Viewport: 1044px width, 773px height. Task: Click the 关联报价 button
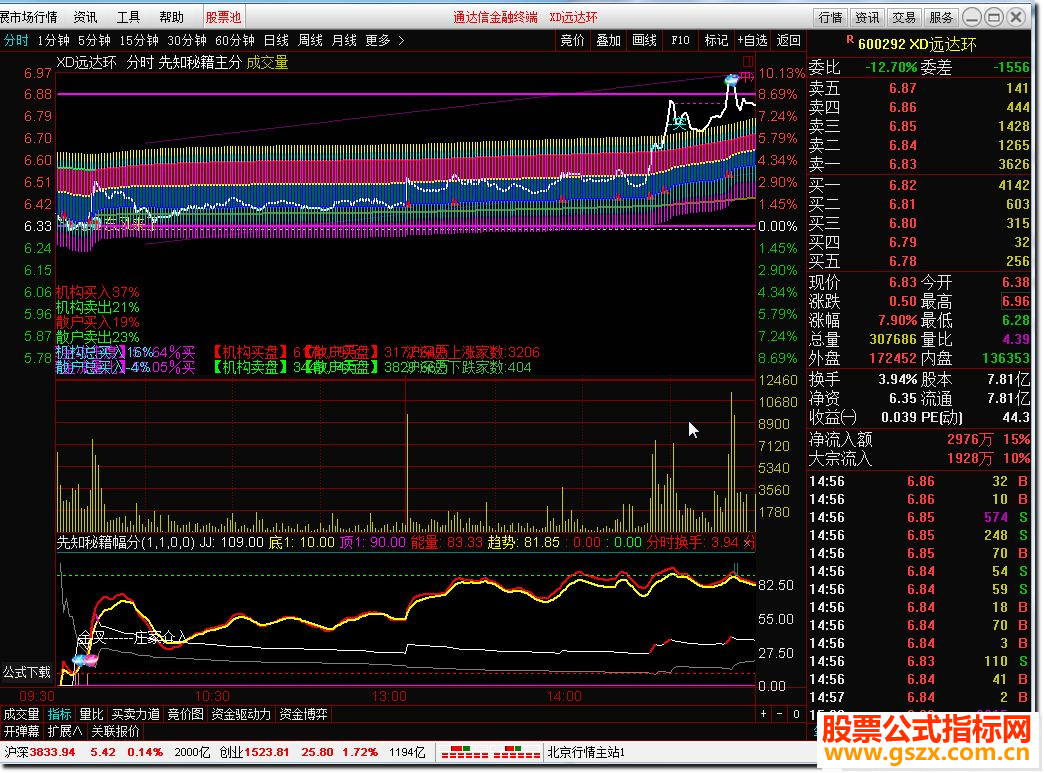(x=115, y=732)
